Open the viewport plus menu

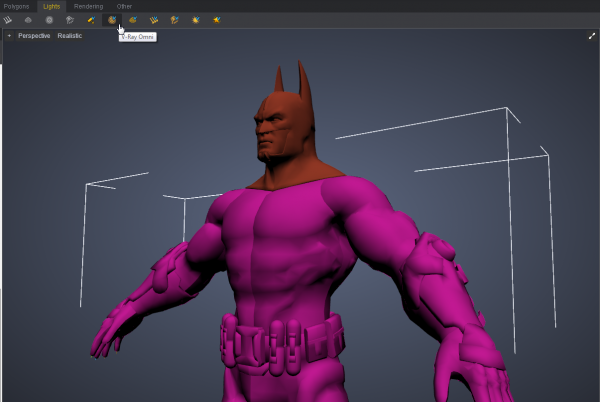(x=9, y=36)
